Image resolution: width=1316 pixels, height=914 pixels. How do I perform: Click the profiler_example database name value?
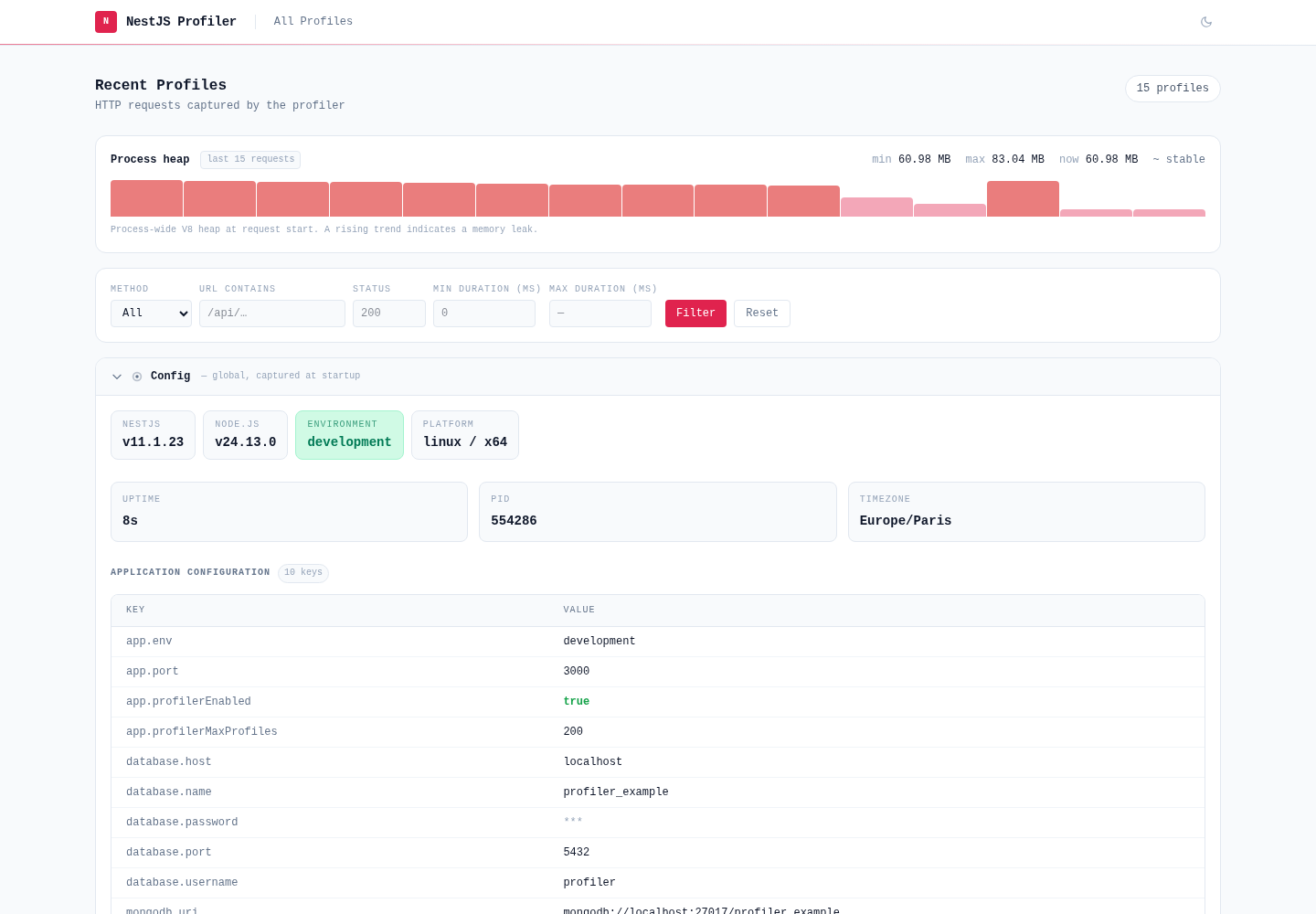tap(616, 792)
